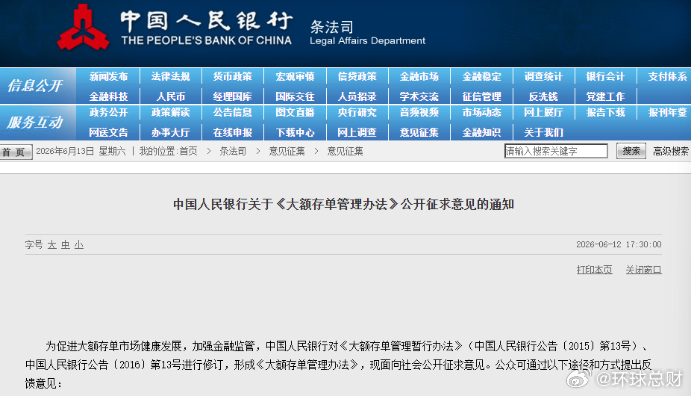The image size is (691, 396).
Task: Navigate to 人员招录
Action: [x=357, y=96]
